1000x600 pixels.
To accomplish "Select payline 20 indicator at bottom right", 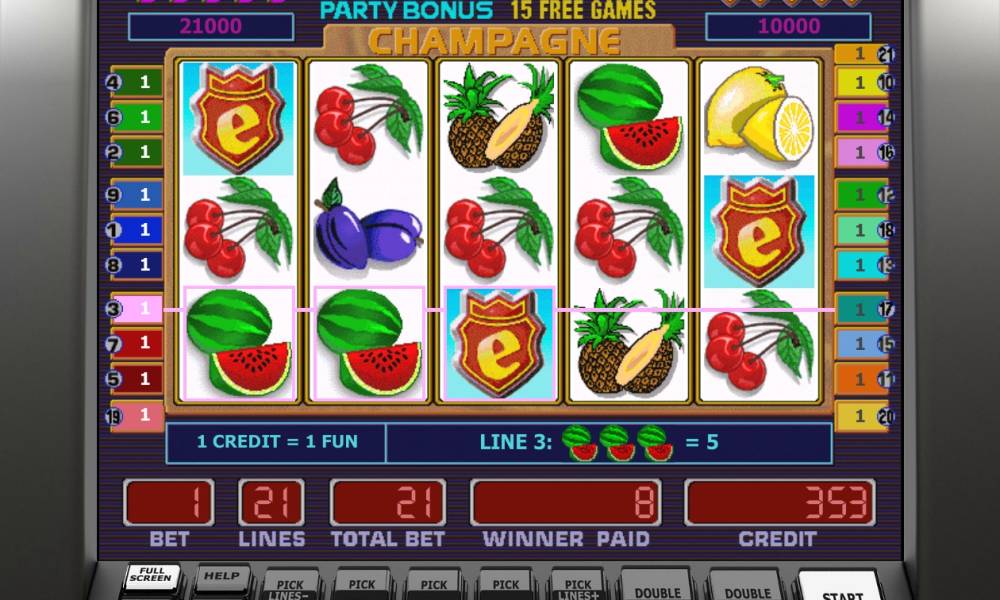I will coord(864,416).
